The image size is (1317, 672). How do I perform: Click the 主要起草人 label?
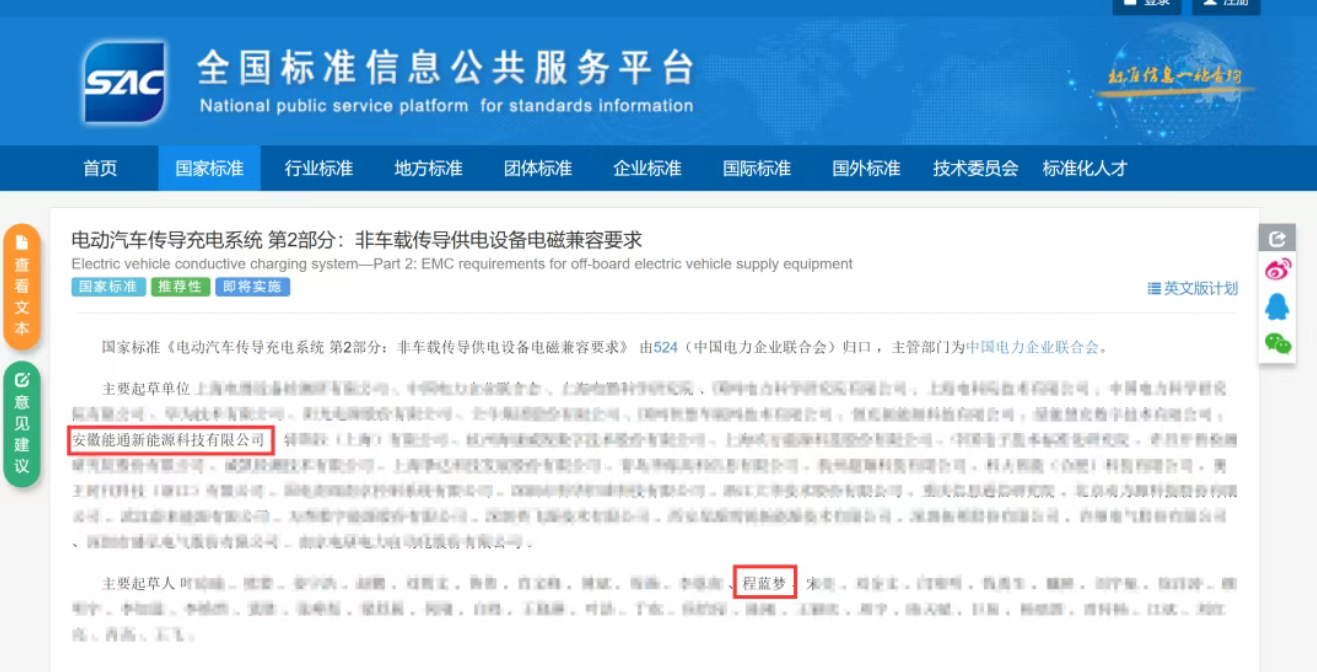coord(138,582)
